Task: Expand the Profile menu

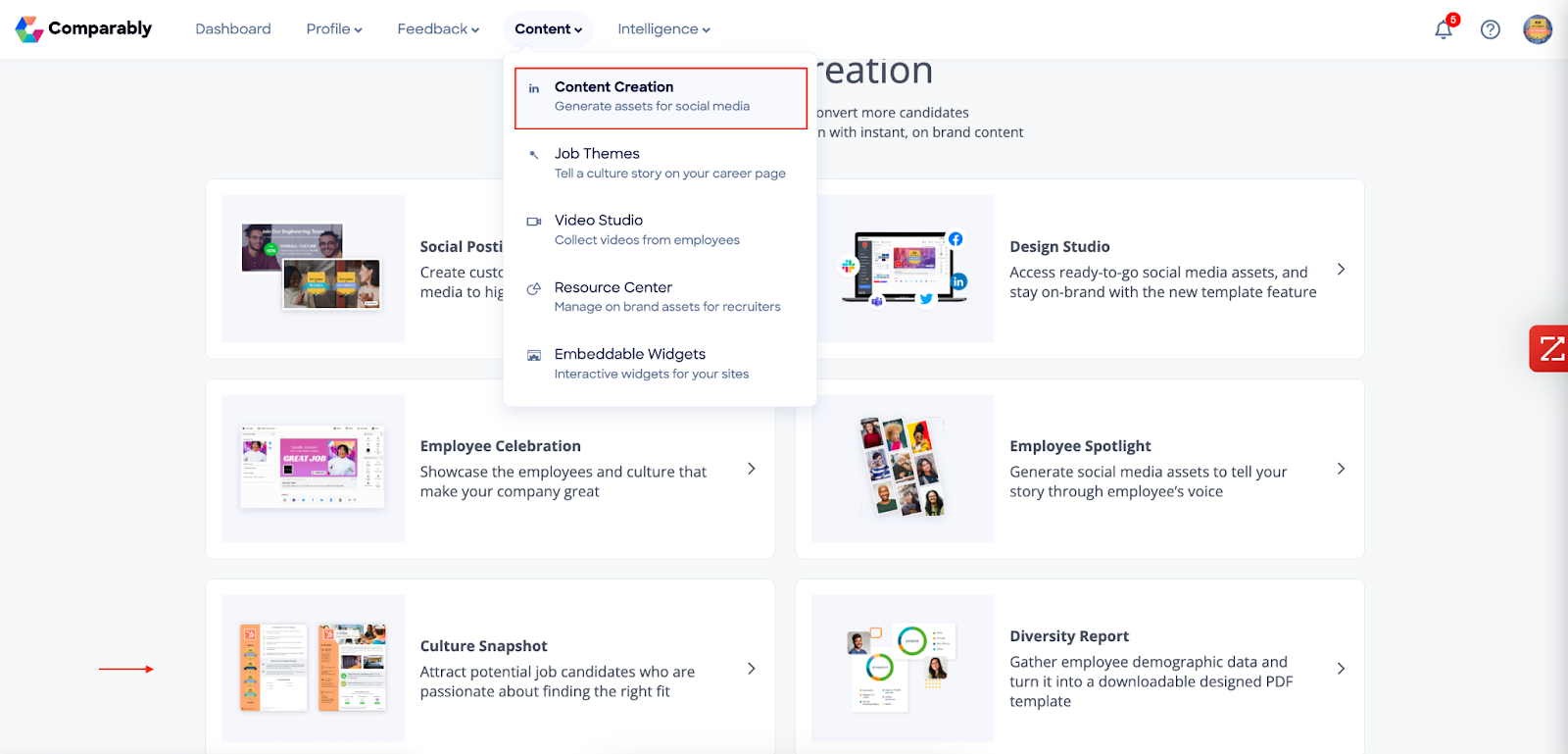Action: (x=334, y=29)
